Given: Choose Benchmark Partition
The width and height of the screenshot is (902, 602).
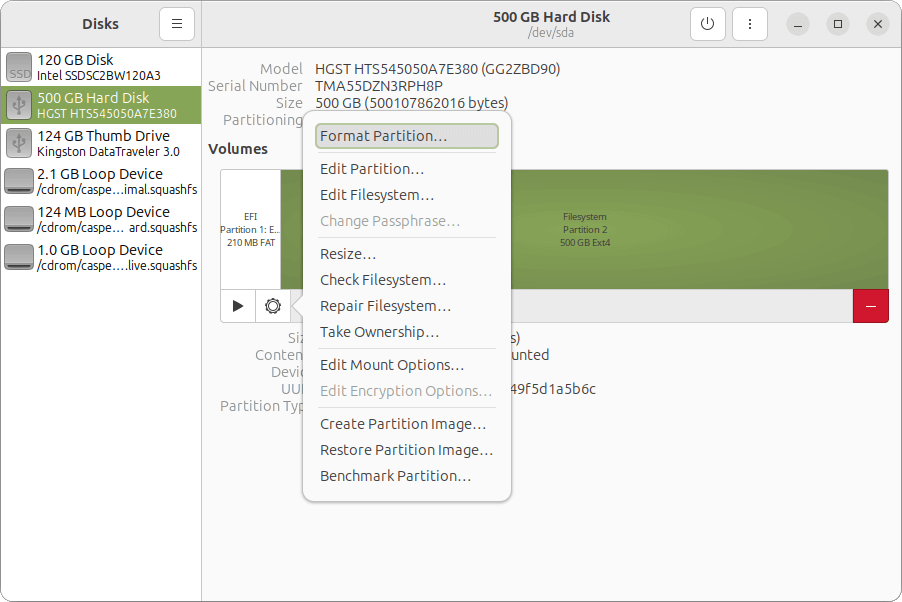Looking at the screenshot, I should [x=395, y=476].
